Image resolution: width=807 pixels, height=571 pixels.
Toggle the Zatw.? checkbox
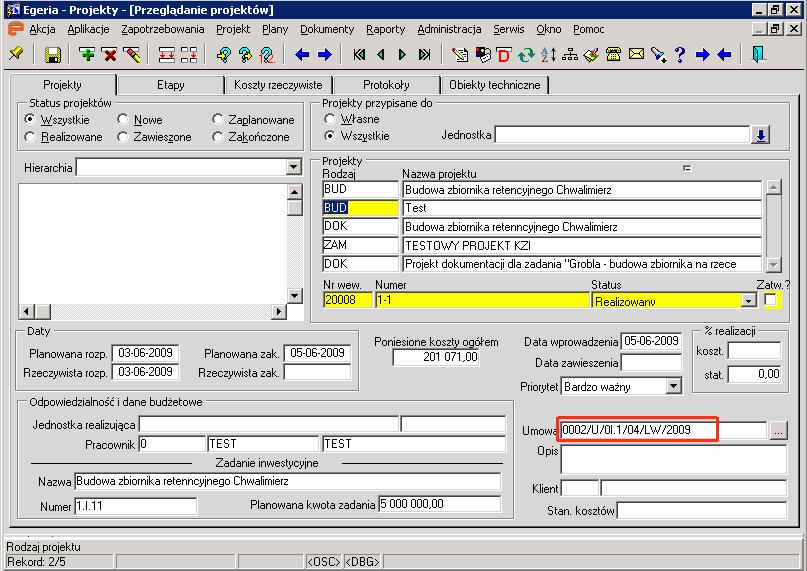coord(770,300)
